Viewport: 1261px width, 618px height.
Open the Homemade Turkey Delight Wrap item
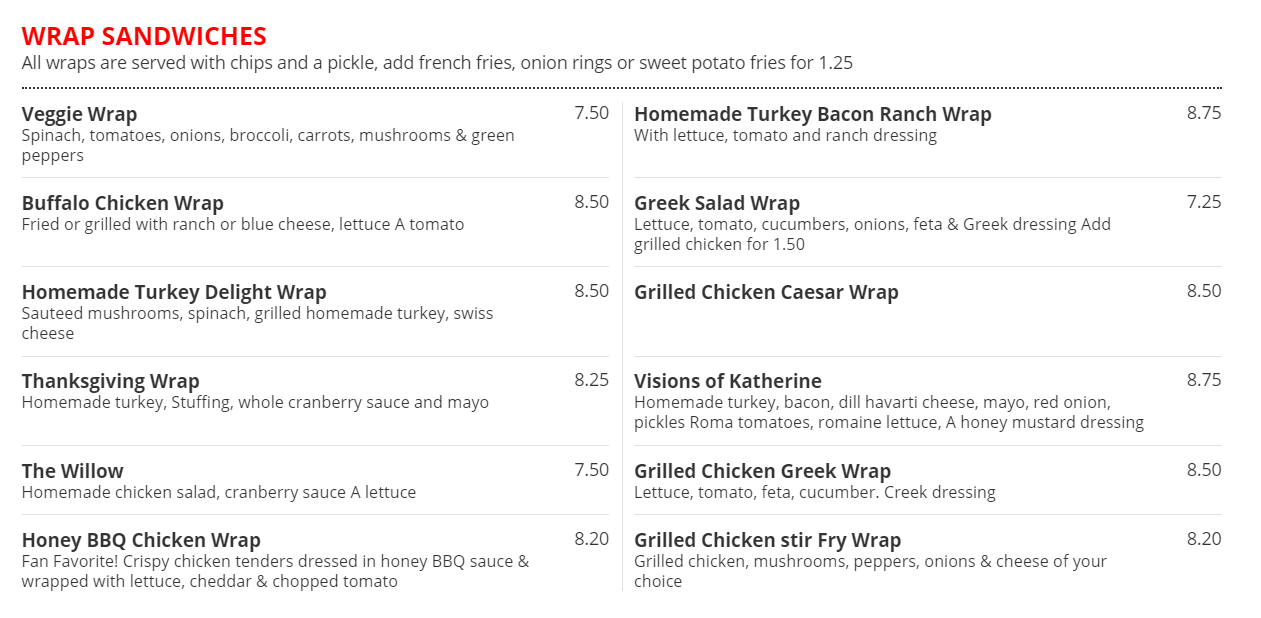174,292
